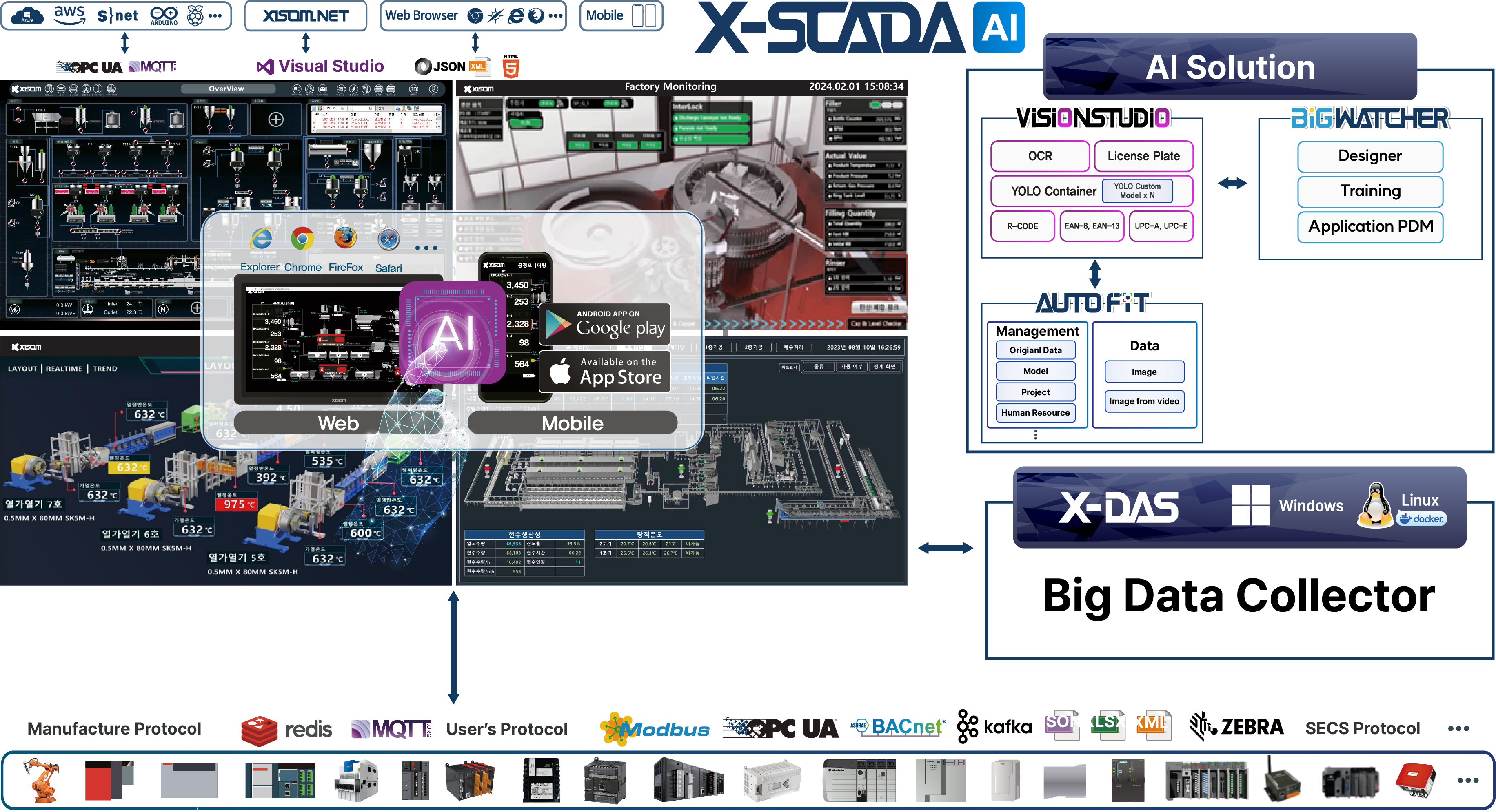Click the 열가열기 7호 label
1496x812 pixels.
[x=33, y=504]
